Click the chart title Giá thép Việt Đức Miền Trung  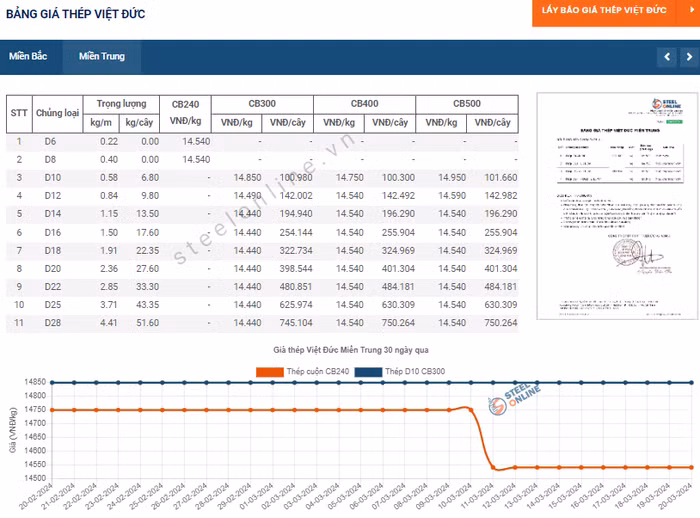point(350,351)
